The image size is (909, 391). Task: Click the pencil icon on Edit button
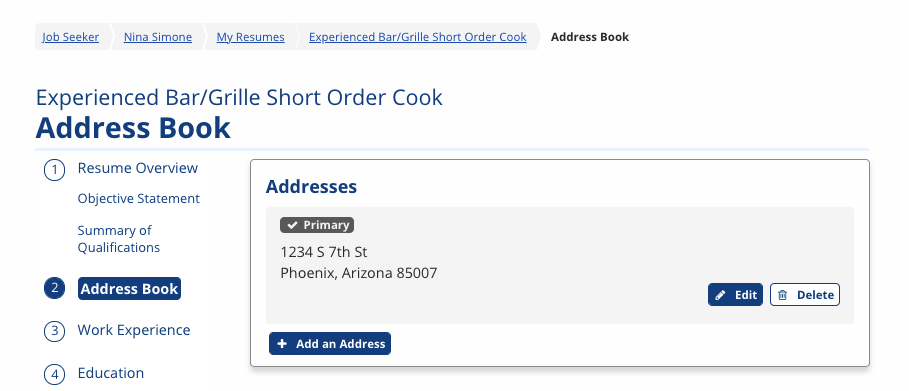pyautogui.click(x=720, y=295)
